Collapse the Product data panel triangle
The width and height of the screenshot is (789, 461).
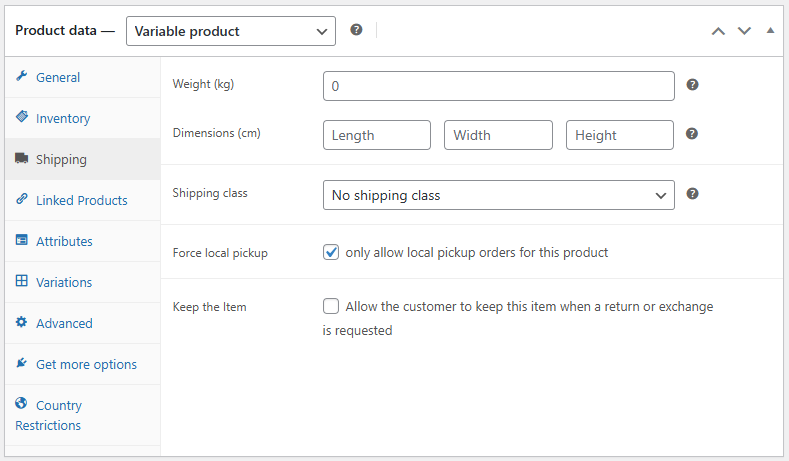(770, 31)
